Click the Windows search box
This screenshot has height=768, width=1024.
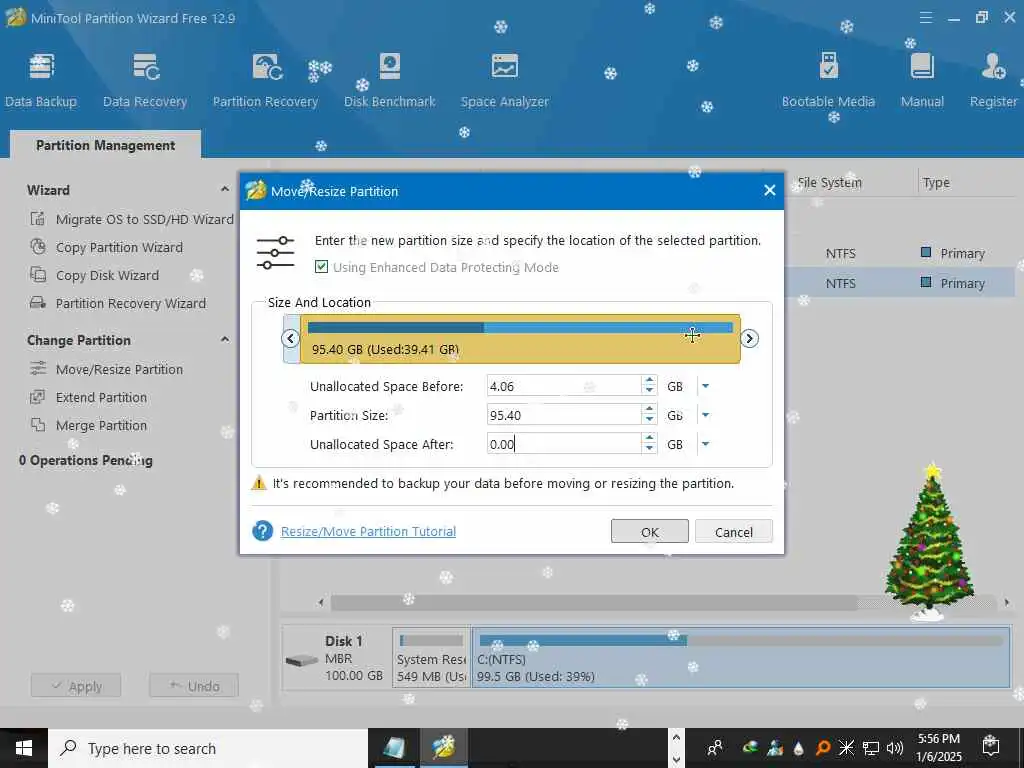[x=208, y=748]
